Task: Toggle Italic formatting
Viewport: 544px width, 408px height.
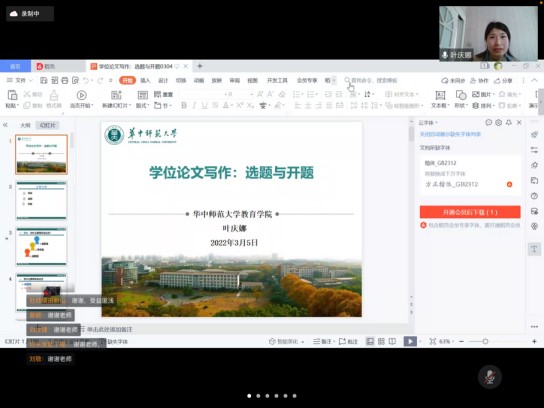Action: [194, 105]
